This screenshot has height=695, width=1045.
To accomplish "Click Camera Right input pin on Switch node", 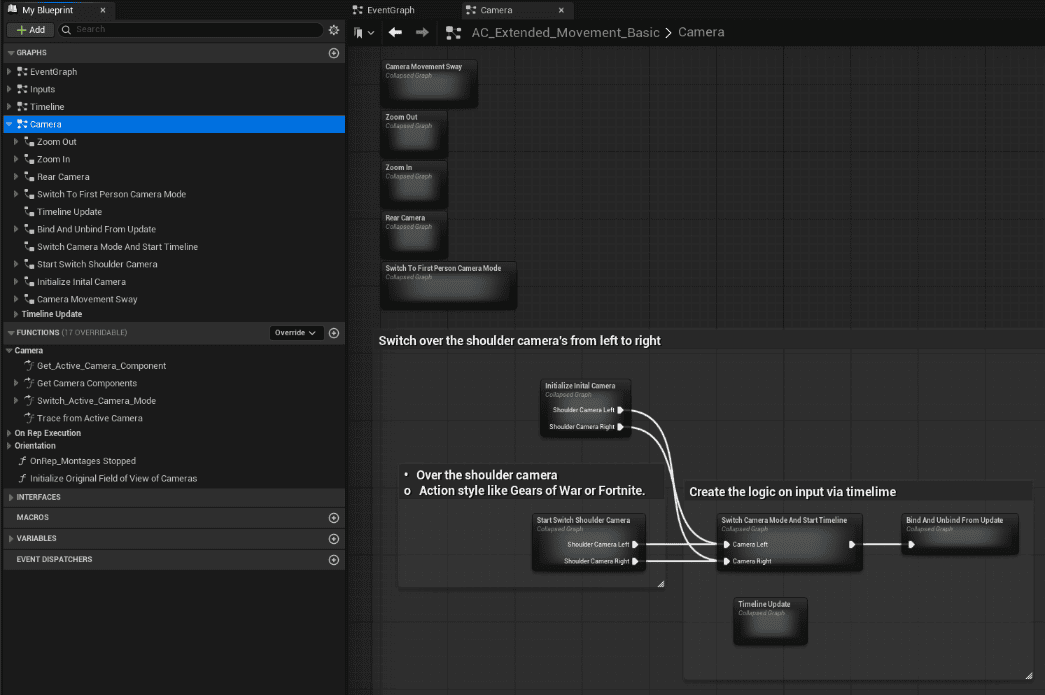I will click(726, 561).
